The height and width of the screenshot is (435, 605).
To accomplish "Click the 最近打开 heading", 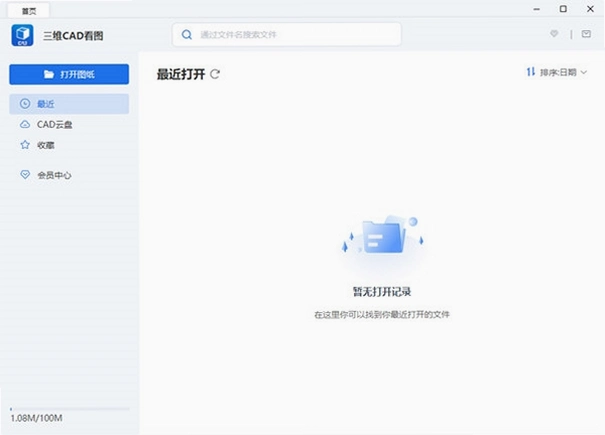I will click(181, 74).
